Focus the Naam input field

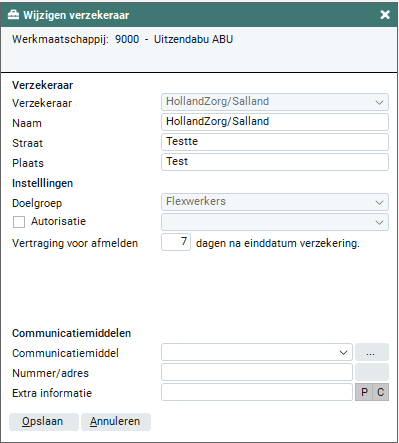275,122
